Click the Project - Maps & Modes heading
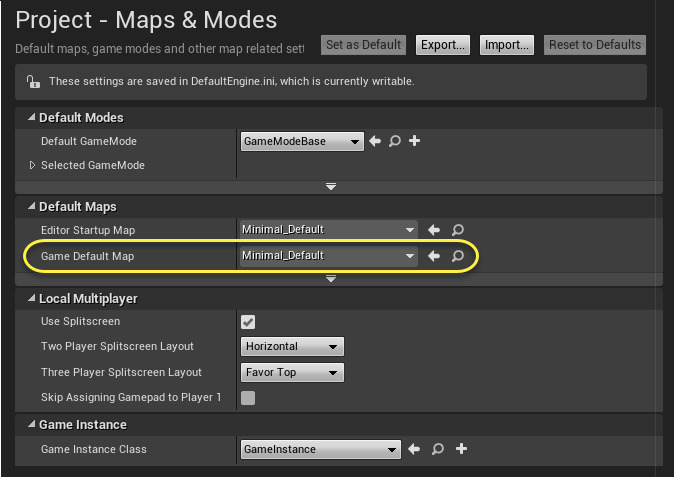This screenshot has height=477, width=674. coord(146,20)
